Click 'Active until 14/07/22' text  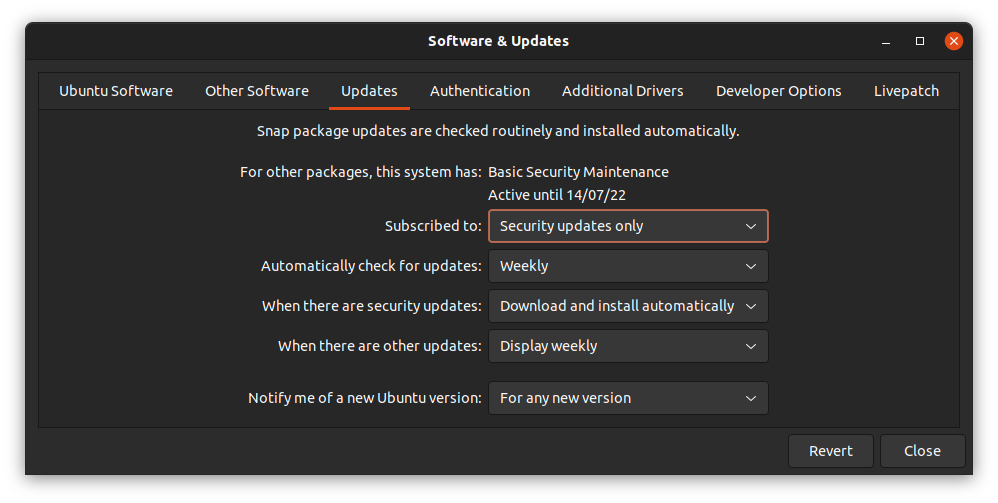pos(557,195)
